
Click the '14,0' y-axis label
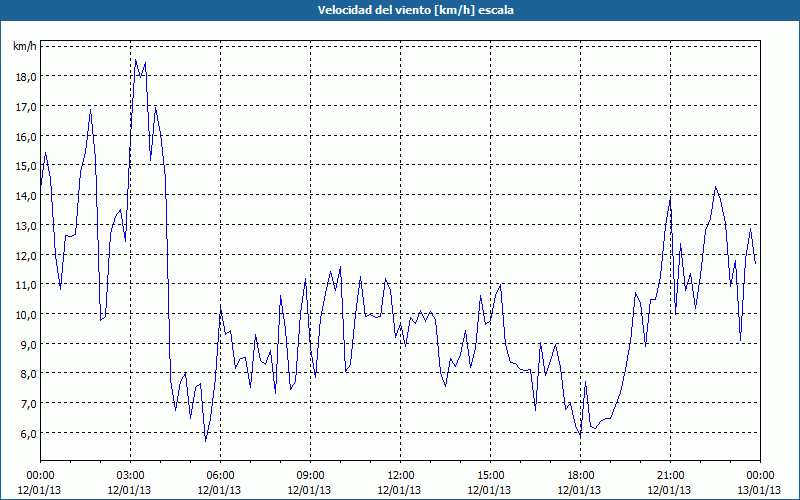pyautogui.click(x=26, y=195)
